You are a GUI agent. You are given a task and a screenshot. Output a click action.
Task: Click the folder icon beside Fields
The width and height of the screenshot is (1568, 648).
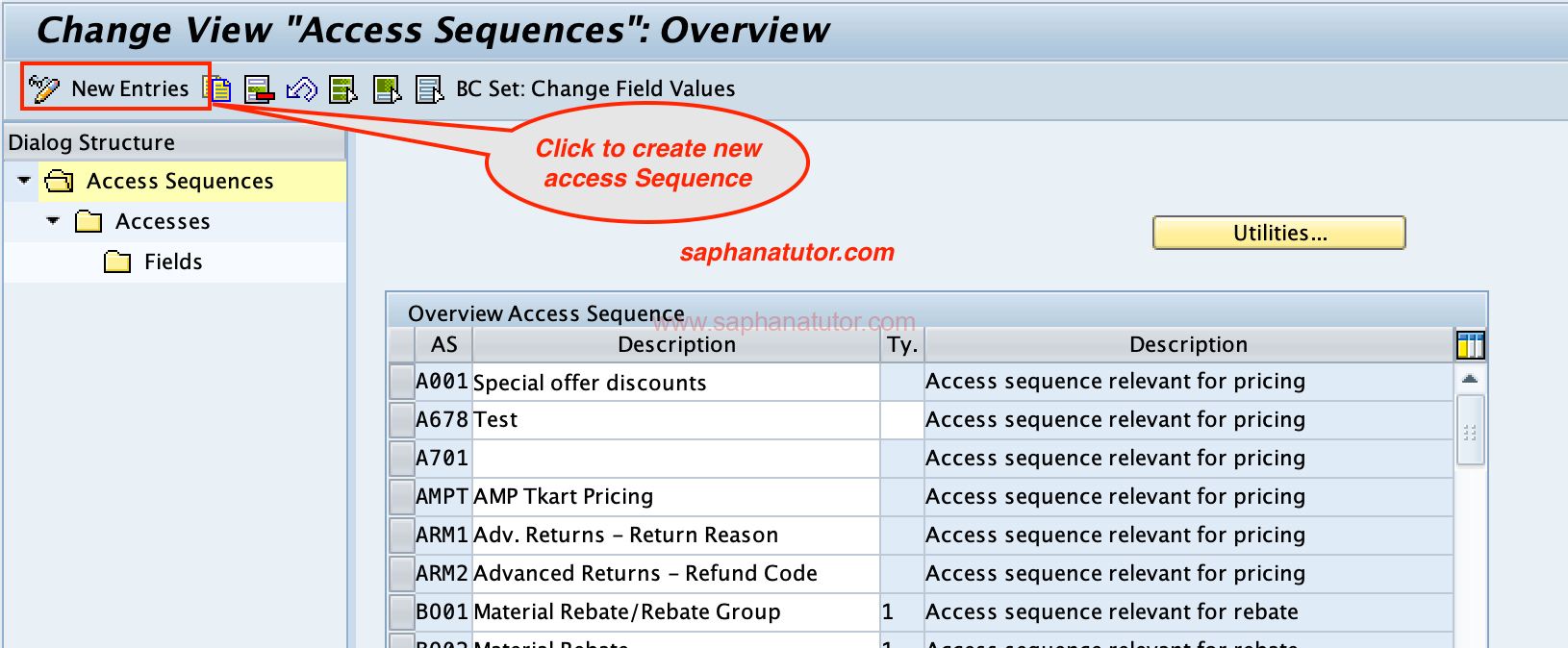[117, 262]
